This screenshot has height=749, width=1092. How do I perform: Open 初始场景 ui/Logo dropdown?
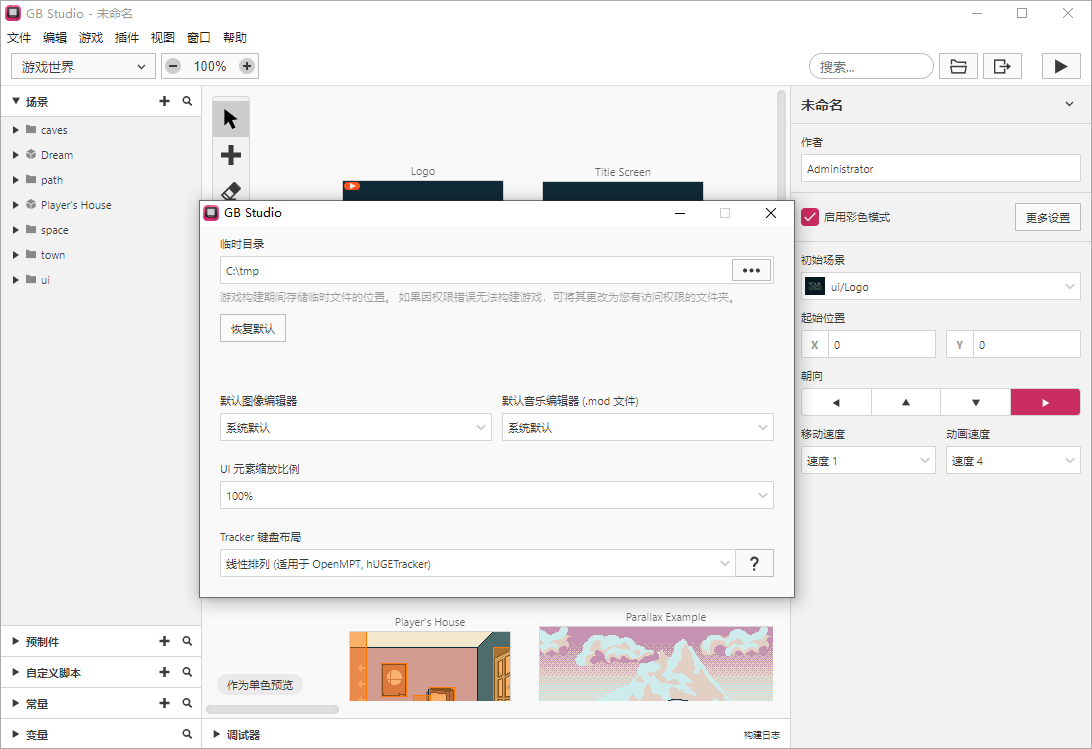point(940,286)
